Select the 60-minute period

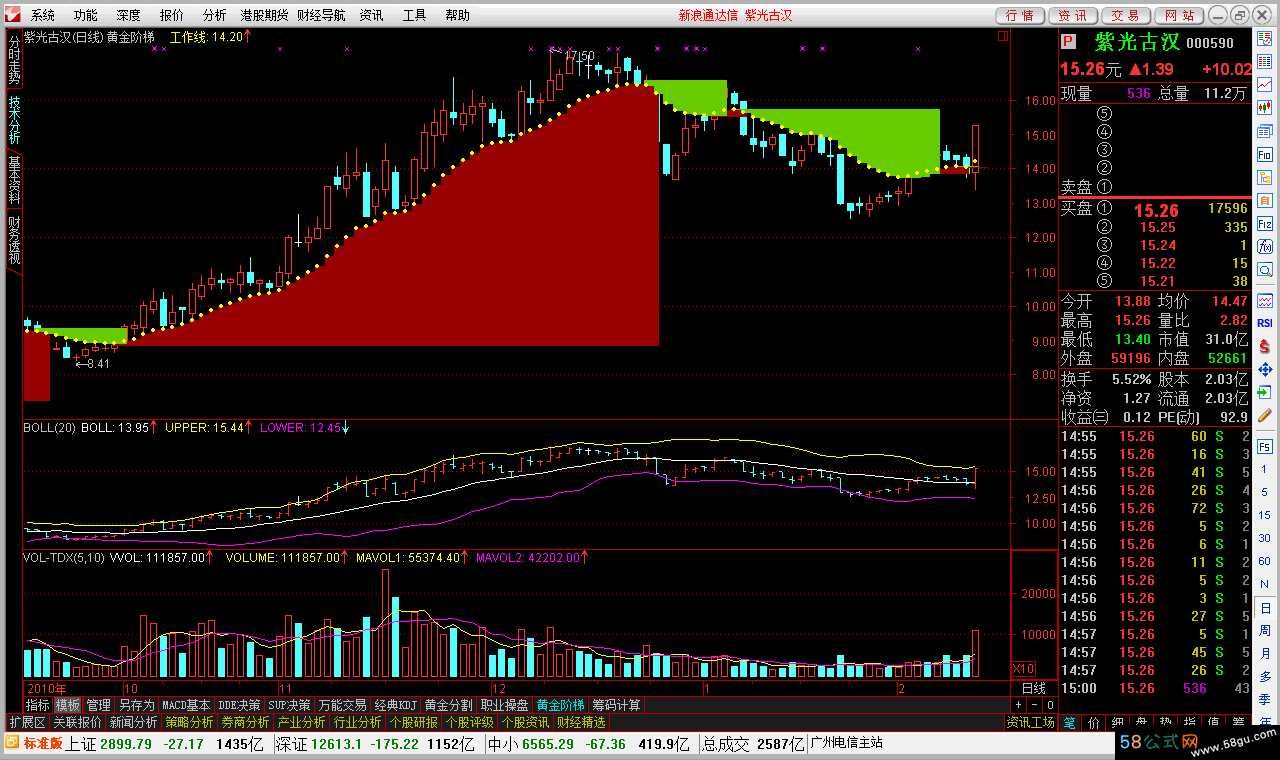pos(1265,561)
